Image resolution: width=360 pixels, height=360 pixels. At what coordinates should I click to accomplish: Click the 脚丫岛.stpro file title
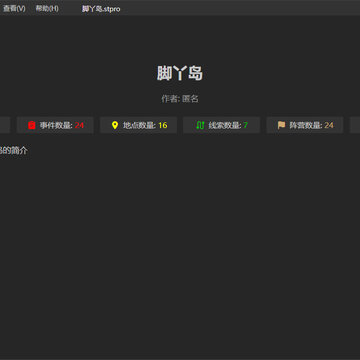(101, 9)
